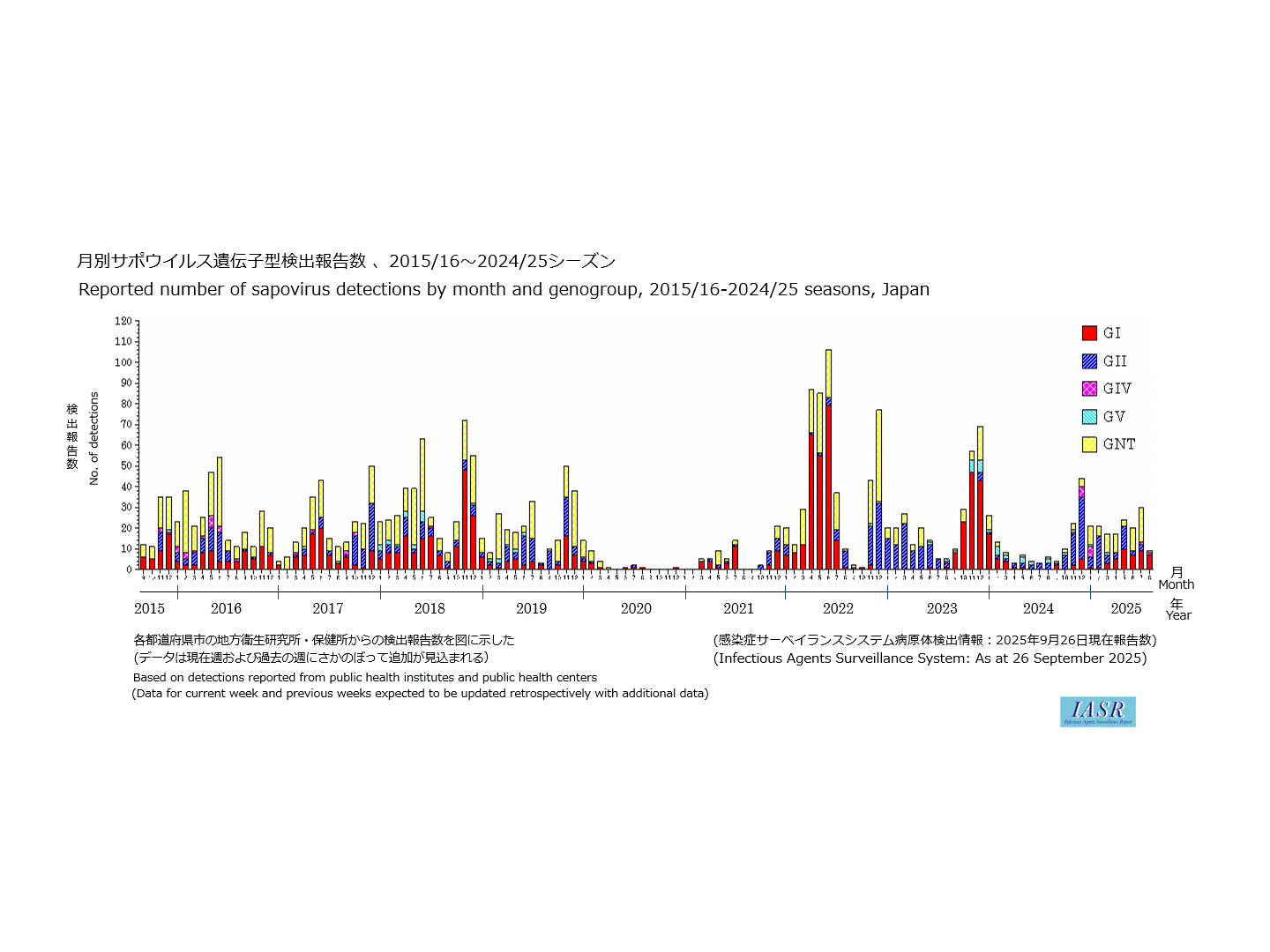Select the 2015 year label

[x=149, y=608]
